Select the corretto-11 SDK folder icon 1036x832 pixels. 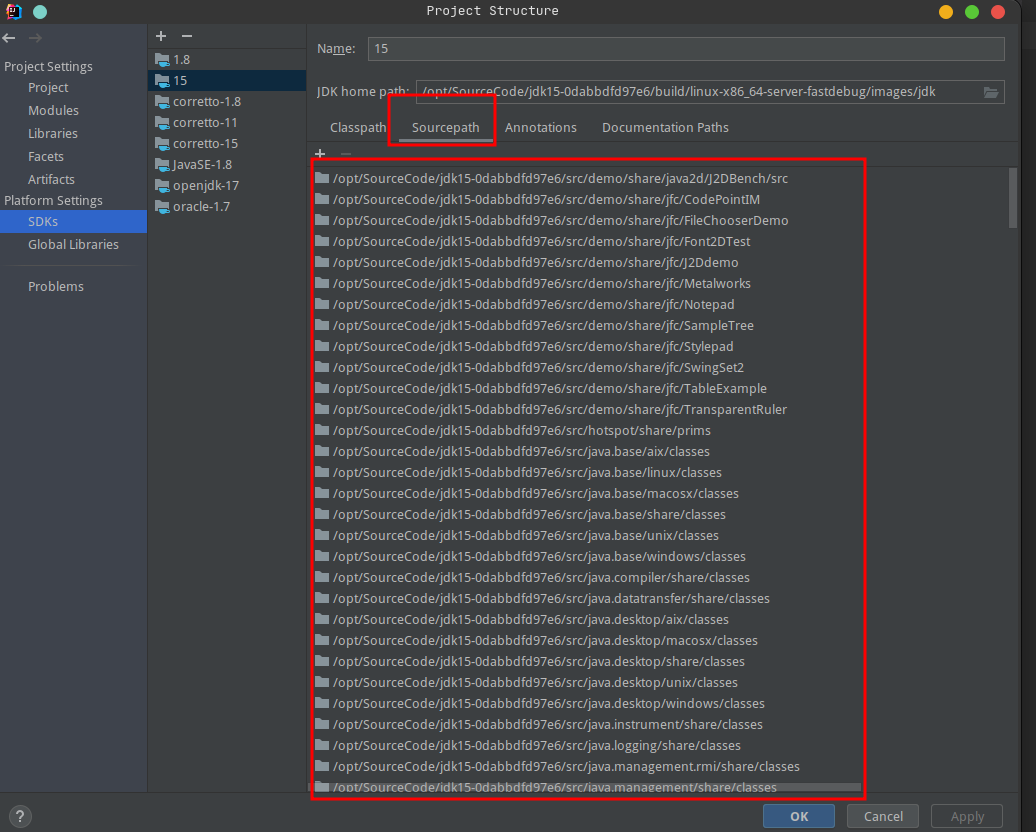[162, 123]
